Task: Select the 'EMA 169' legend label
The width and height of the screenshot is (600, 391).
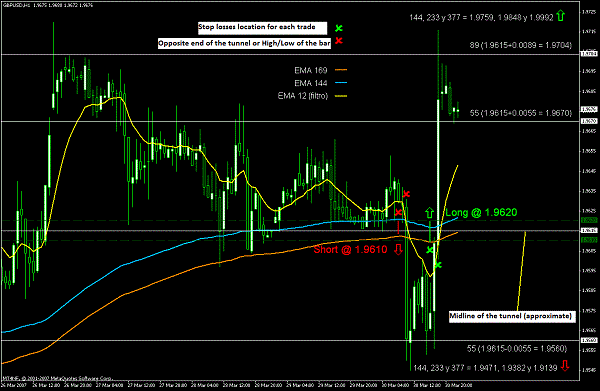Action: (x=311, y=70)
